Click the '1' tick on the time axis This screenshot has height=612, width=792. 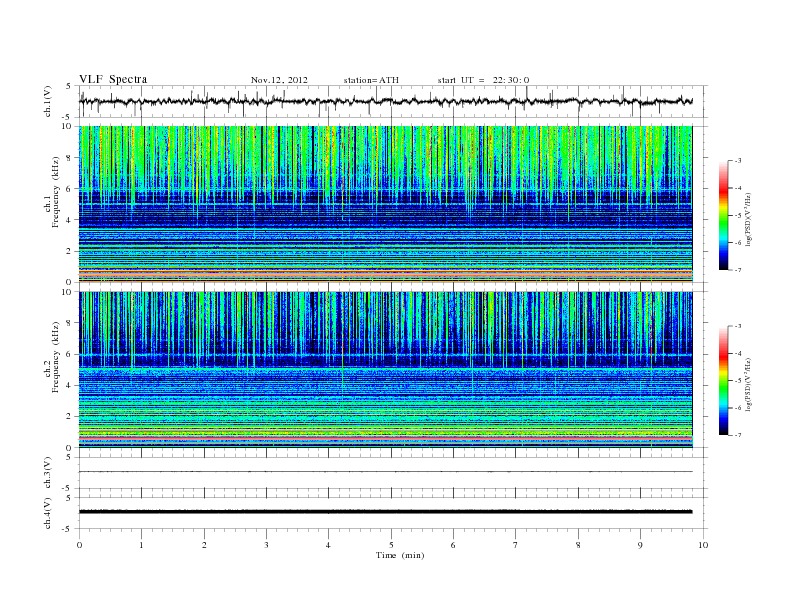point(141,545)
